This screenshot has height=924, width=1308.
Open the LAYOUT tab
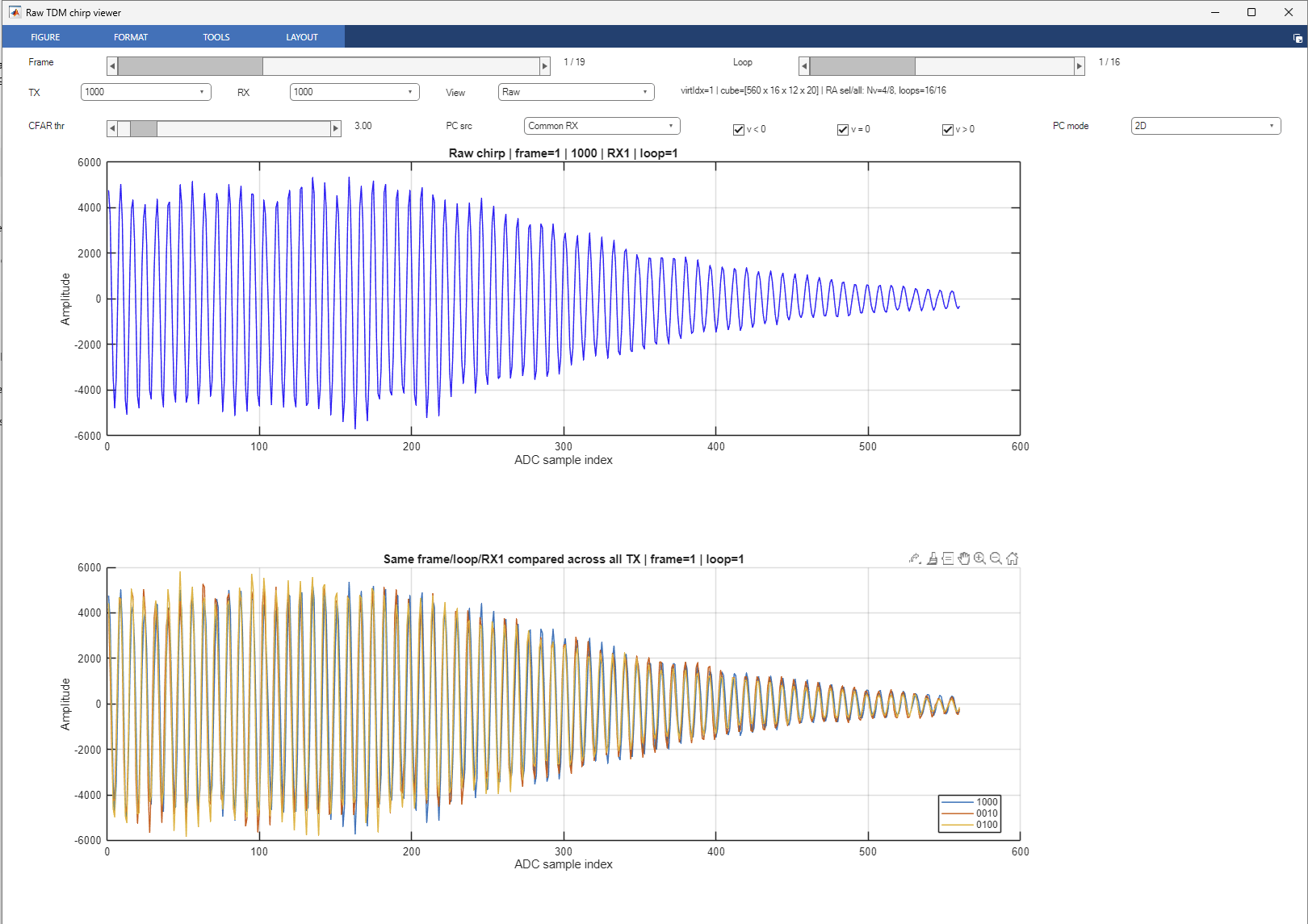[x=302, y=37]
